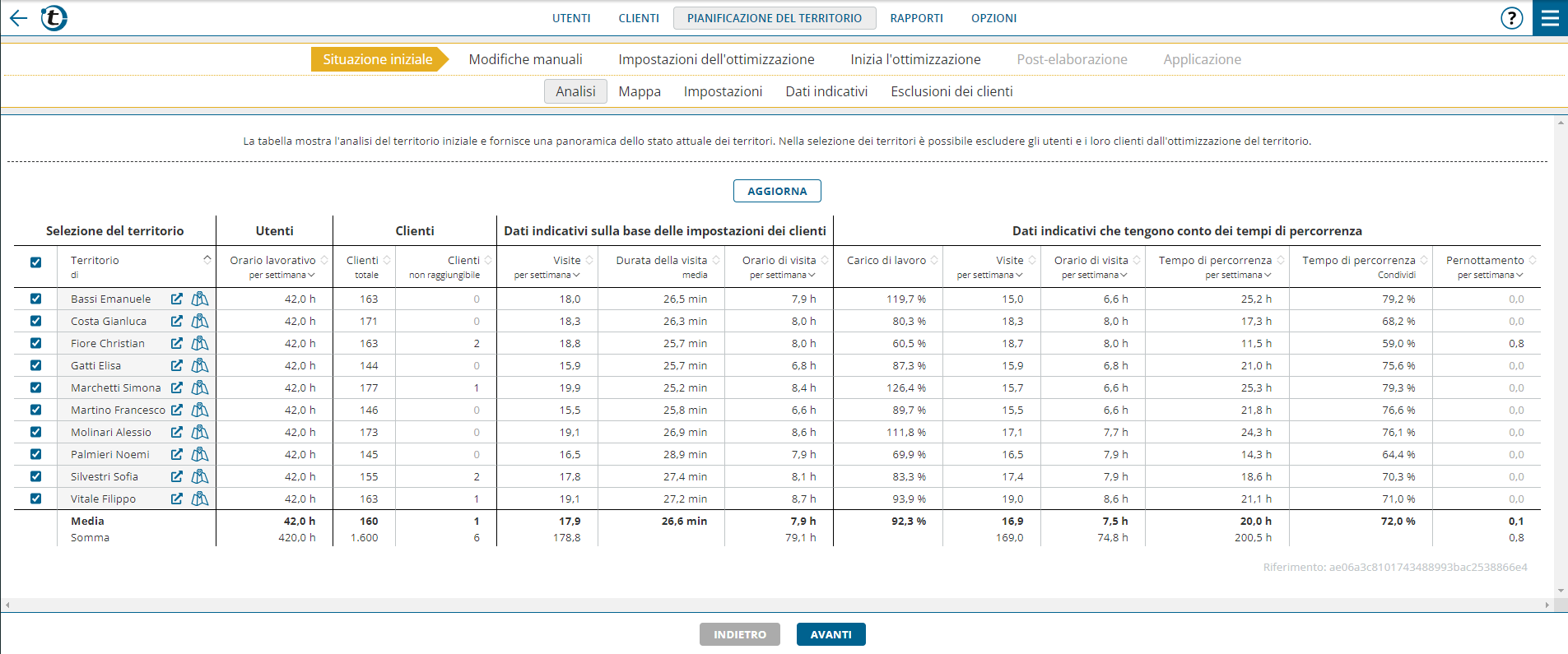Screen dimensions: 1568x654
Task: Show Vitale Filippo territory map icon
Action: [200, 499]
